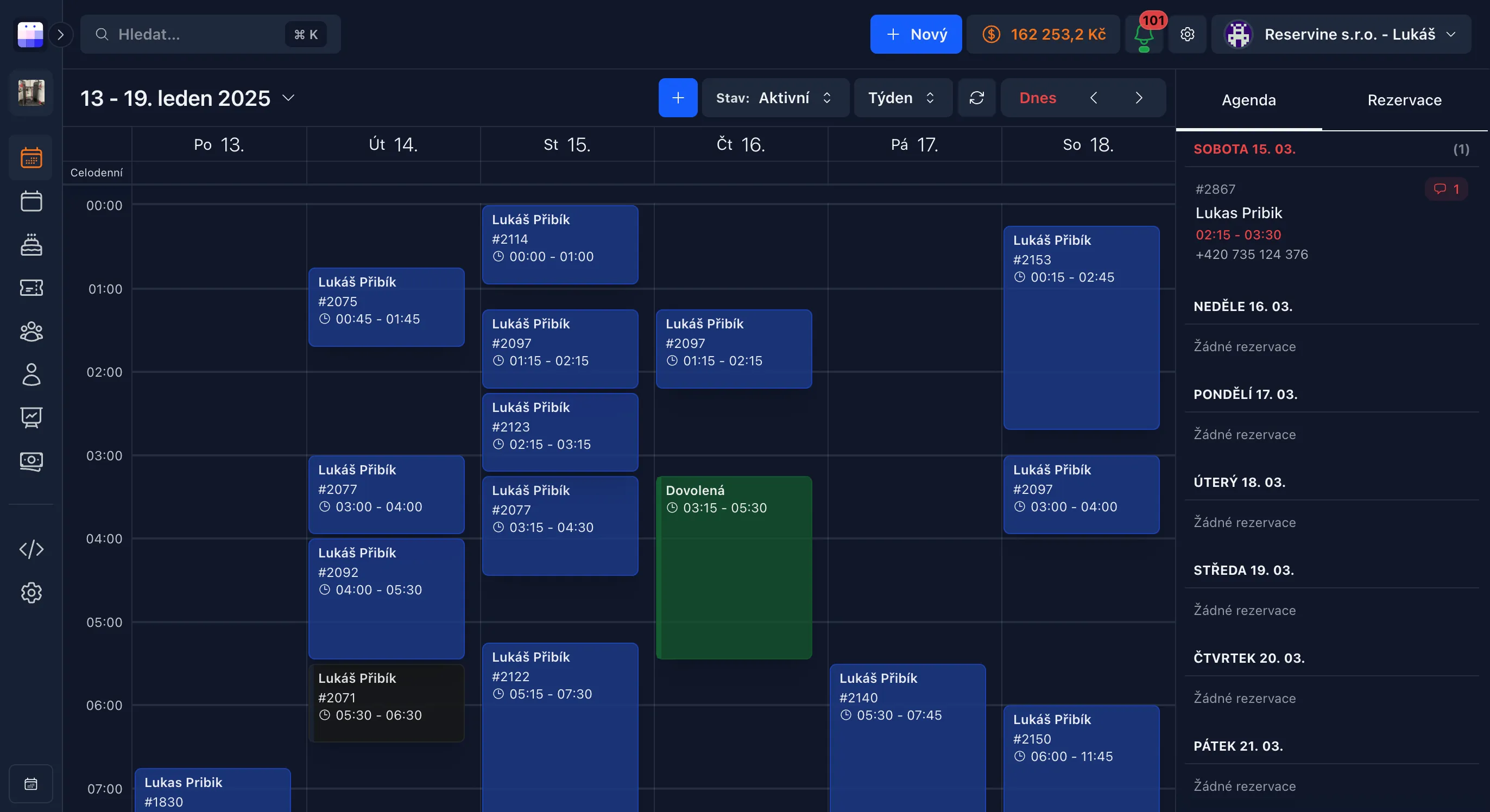This screenshot has height=812, width=1490.
Task: Open the statistics presentation chart icon
Action: (x=31, y=417)
